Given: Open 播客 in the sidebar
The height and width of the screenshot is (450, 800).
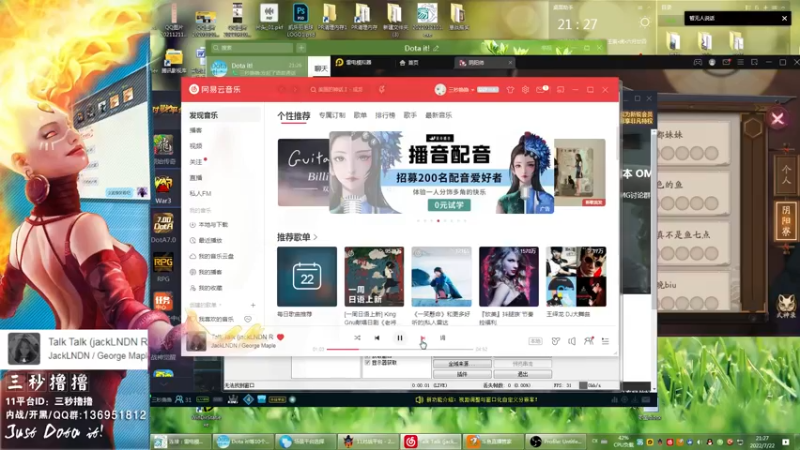Looking at the screenshot, I should [196, 131].
